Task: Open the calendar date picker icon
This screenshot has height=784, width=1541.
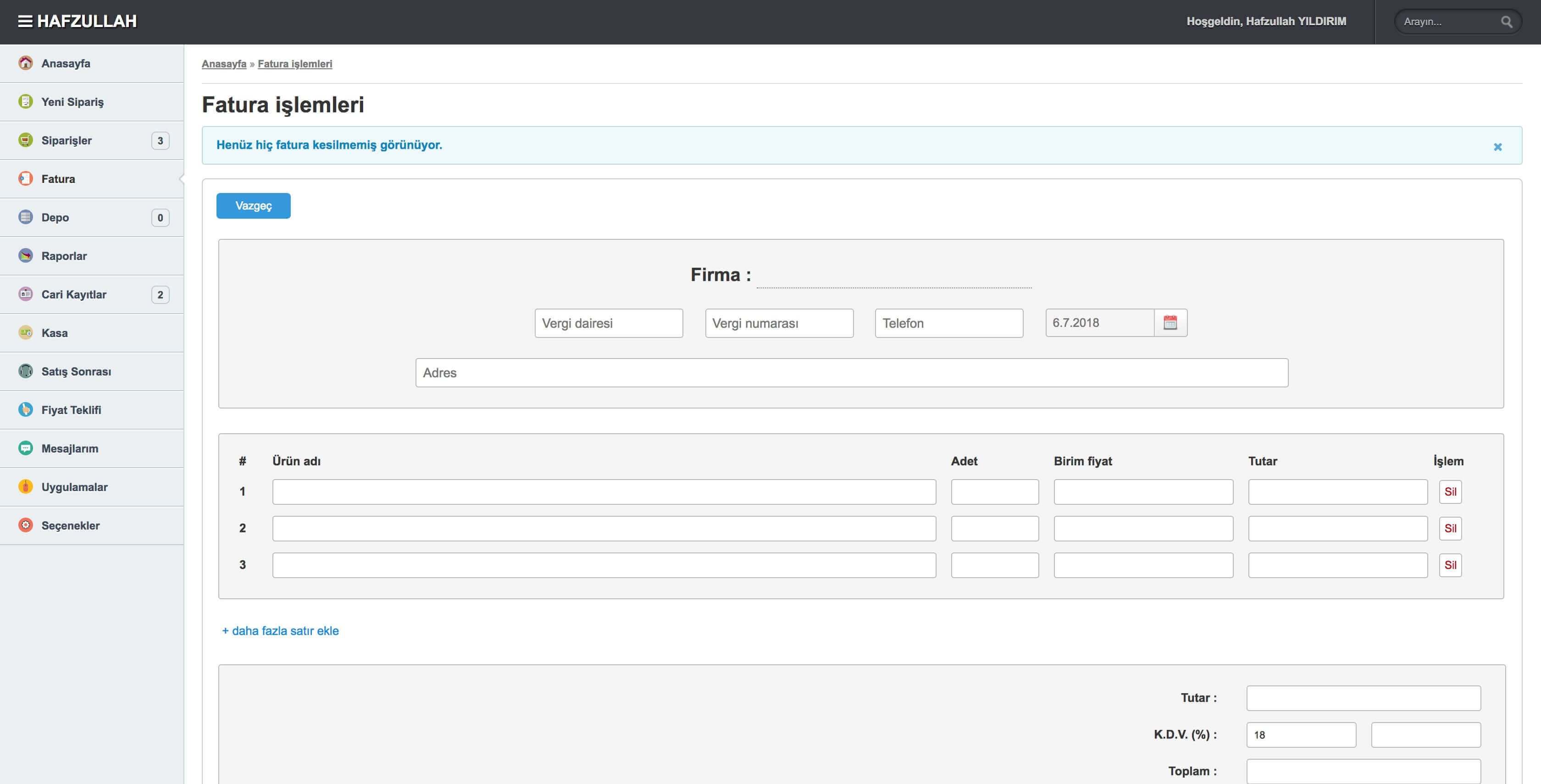Action: pyautogui.click(x=1170, y=323)
